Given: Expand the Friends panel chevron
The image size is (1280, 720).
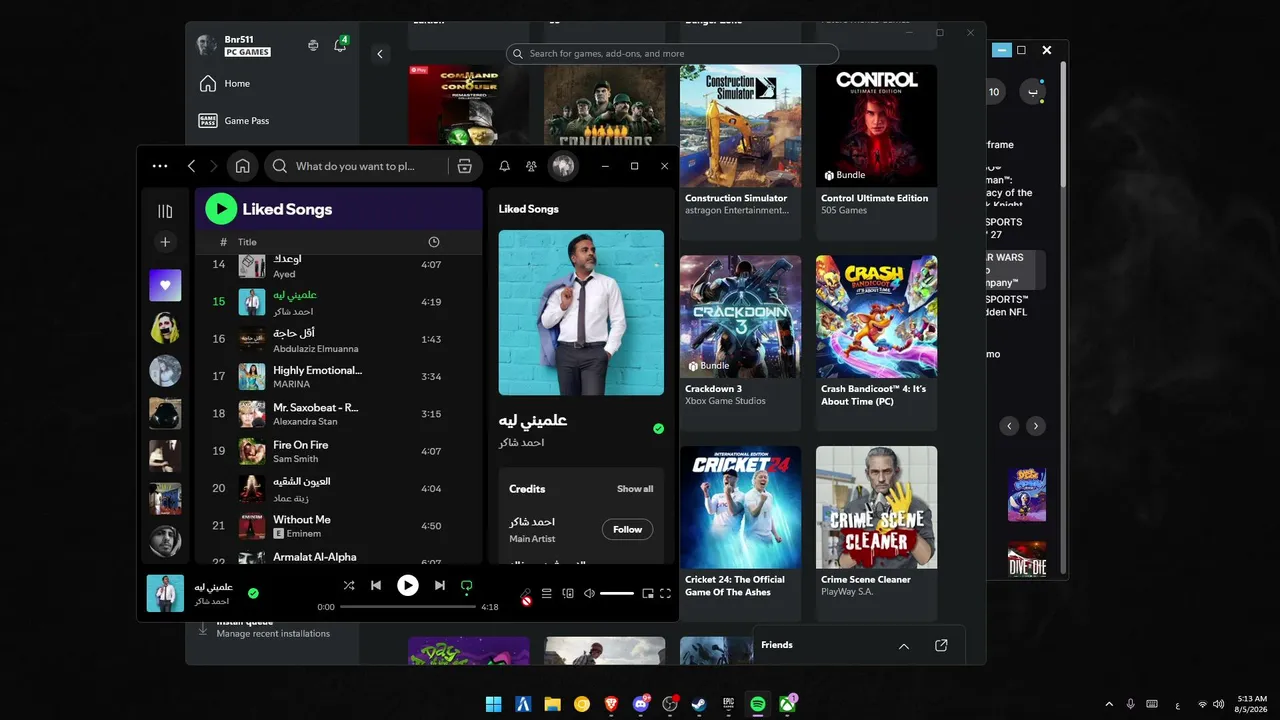Looking at the screenshot, I should click(904, 646).
